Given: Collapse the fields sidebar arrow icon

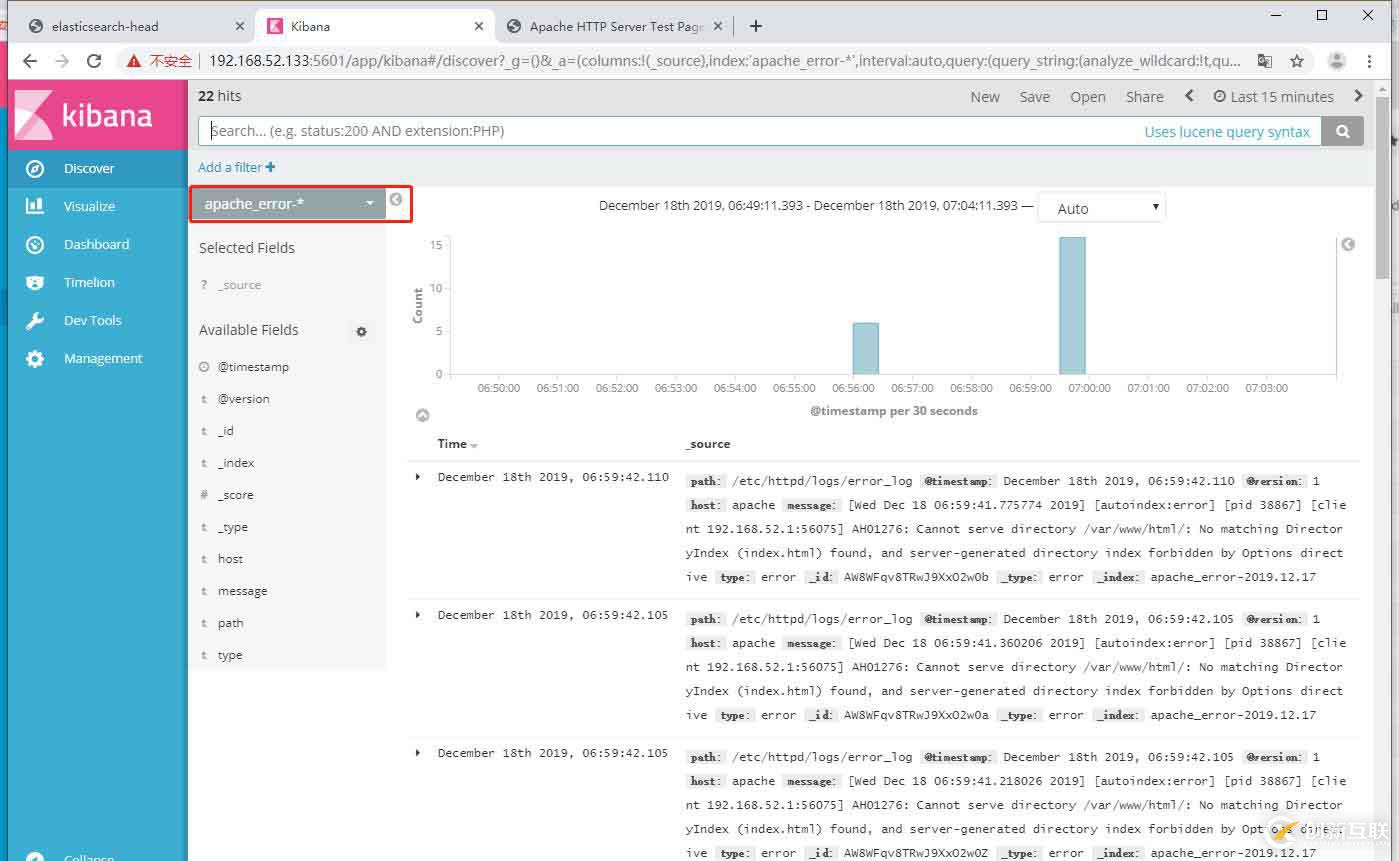Looking at the screenshot, I should (x=396, y=199).
